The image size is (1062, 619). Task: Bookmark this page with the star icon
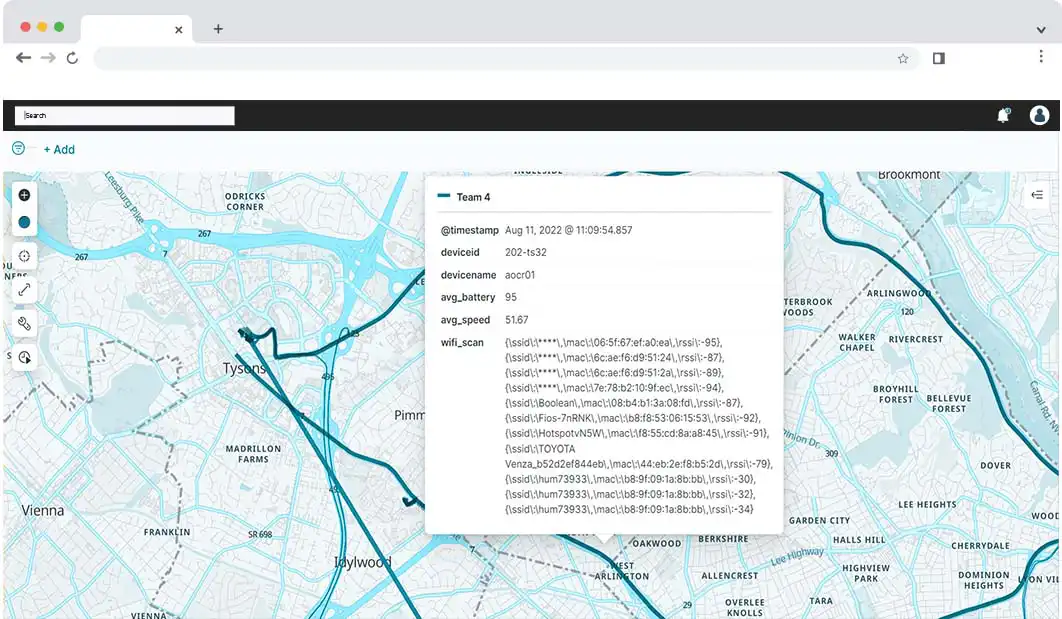(x=903, y=59)
